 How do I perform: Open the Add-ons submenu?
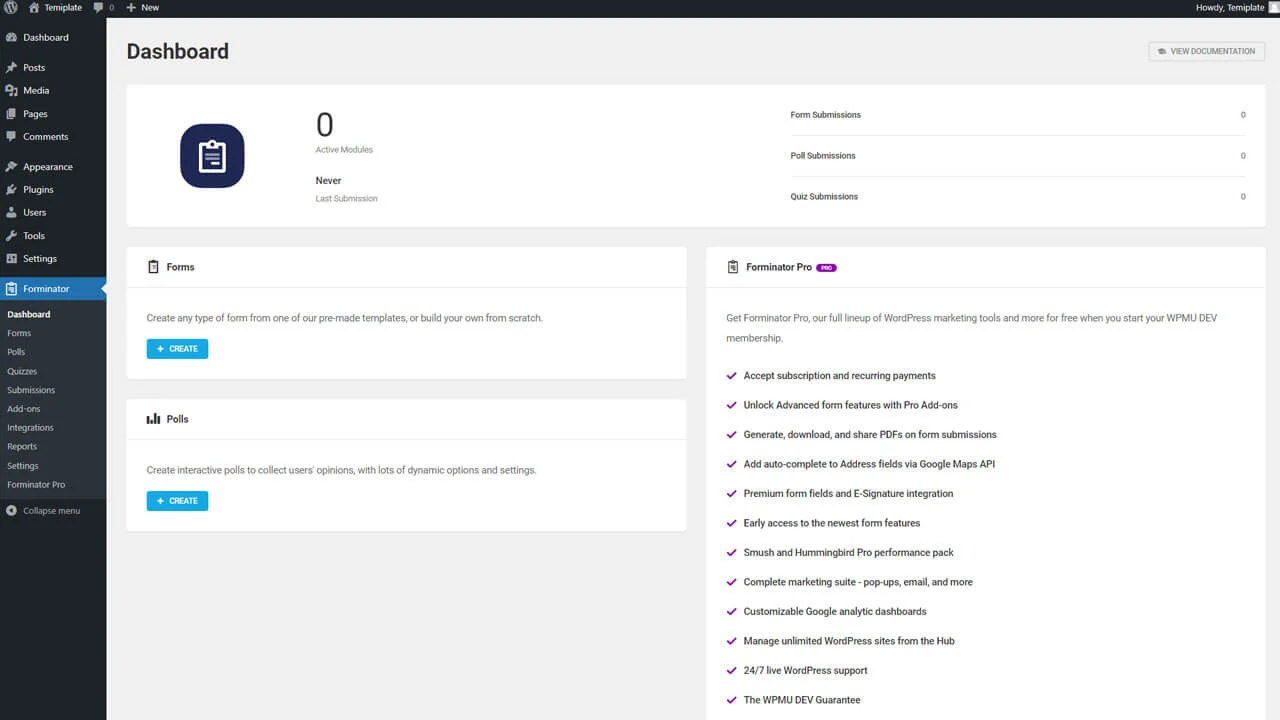[24, 409]
